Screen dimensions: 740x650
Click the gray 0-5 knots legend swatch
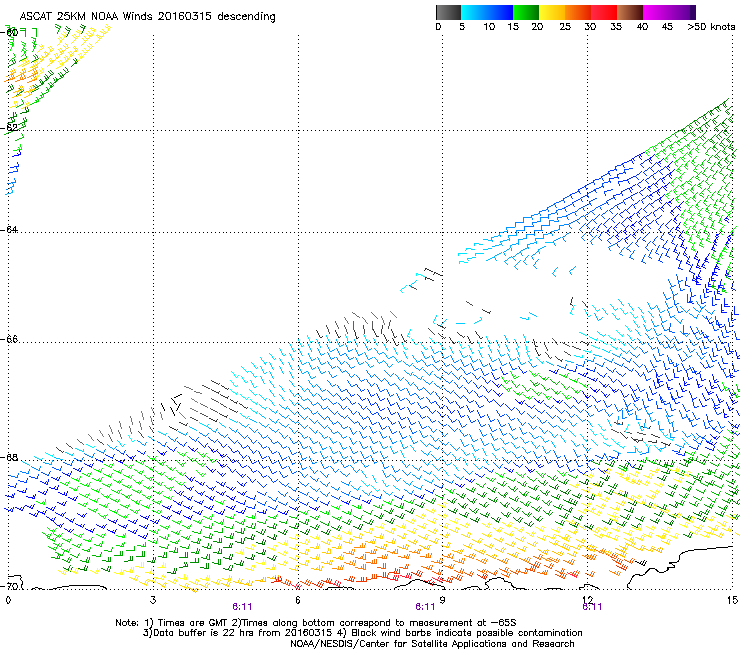[448, 12]
